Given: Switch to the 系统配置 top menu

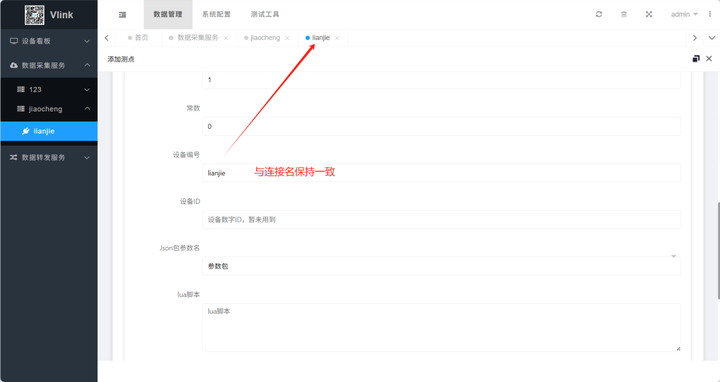Looking at the screenshot, I should coord(216,14).
